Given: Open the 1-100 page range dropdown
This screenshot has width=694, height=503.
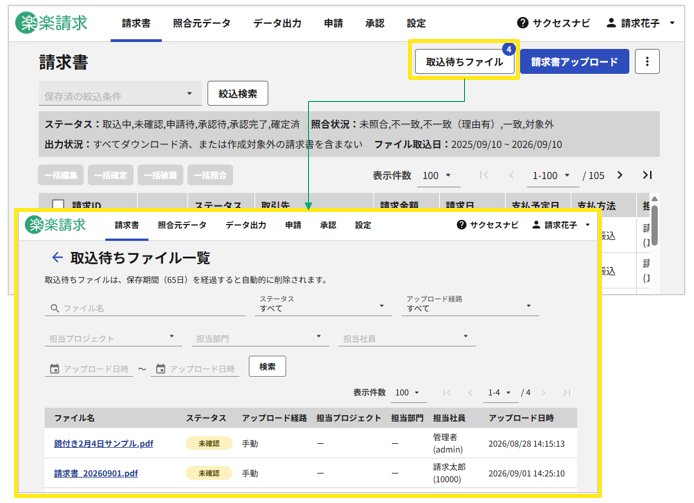Looking at the screenshot, I should (x=551, y=176).
